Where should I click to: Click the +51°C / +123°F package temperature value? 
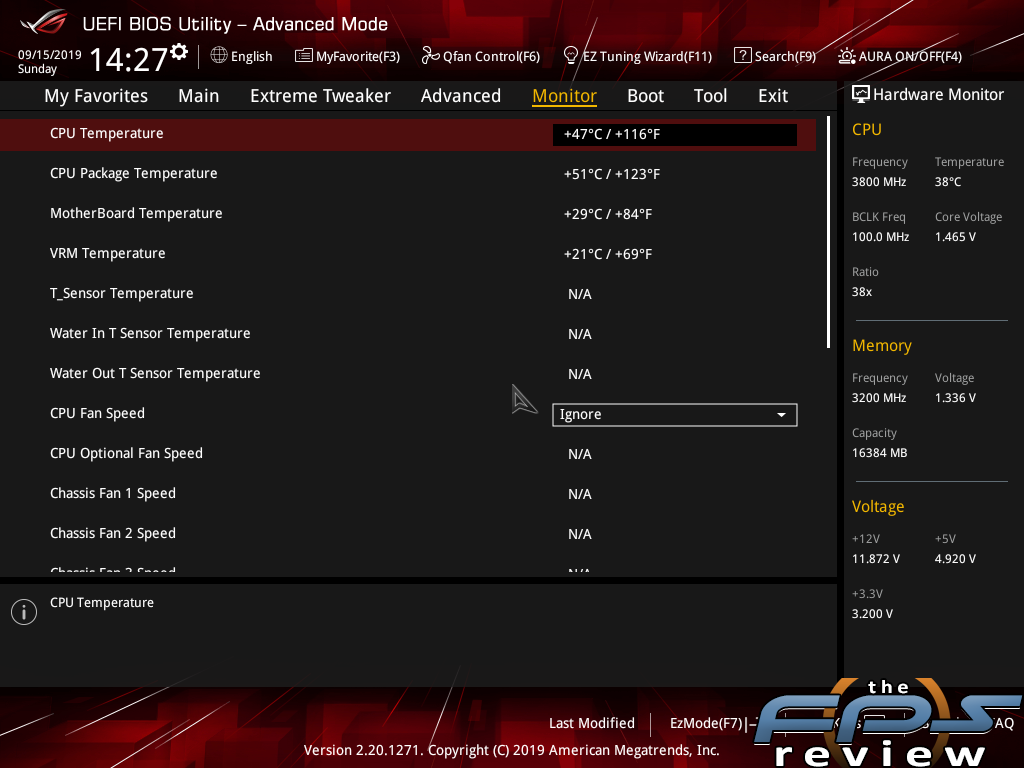point(612,174)
